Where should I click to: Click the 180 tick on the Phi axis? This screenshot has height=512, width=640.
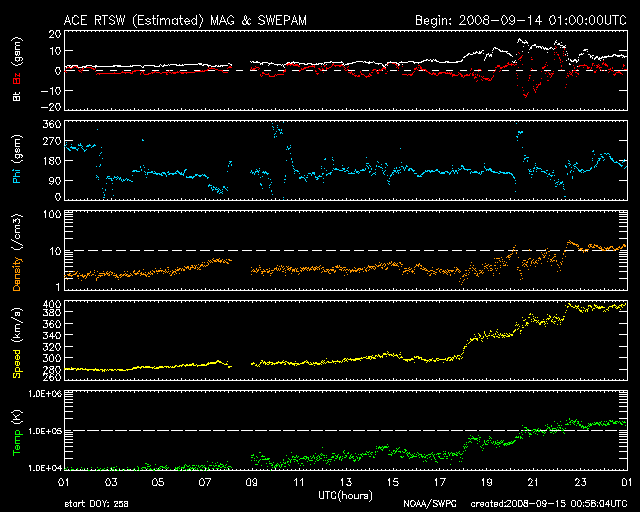[51, 160]
